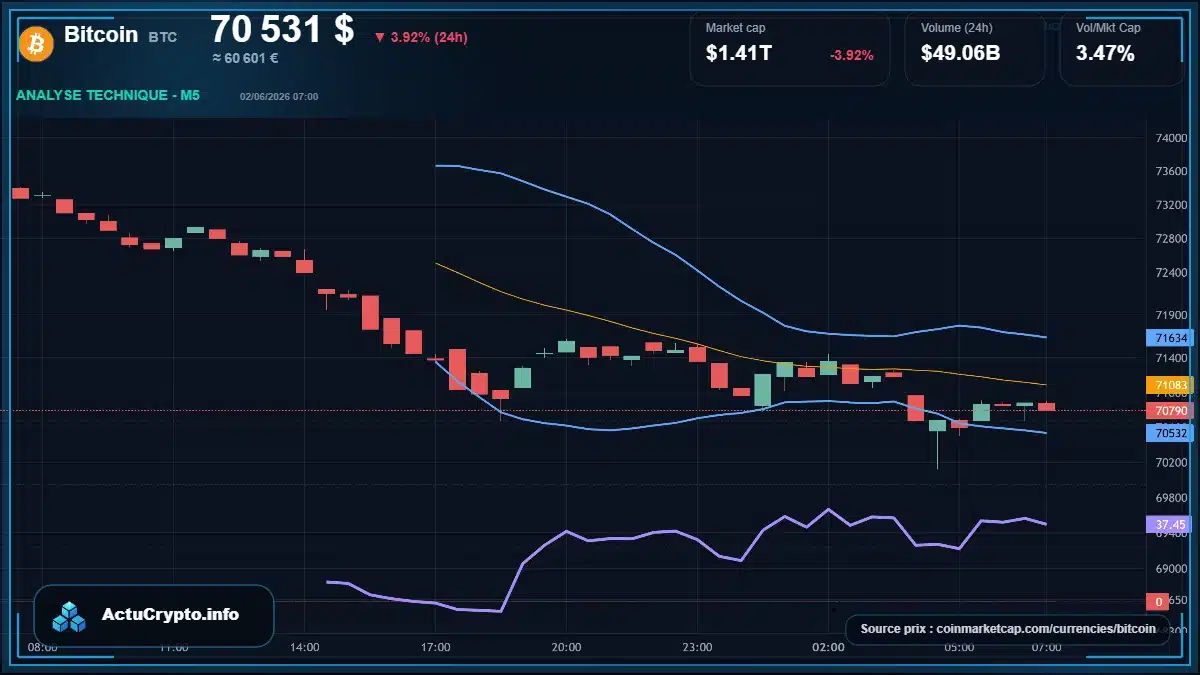This screenshot has height=675, width=1200.
Task: Click the ANALYSE TECHNIQUE - M5 label
Action: click(108, 95)
